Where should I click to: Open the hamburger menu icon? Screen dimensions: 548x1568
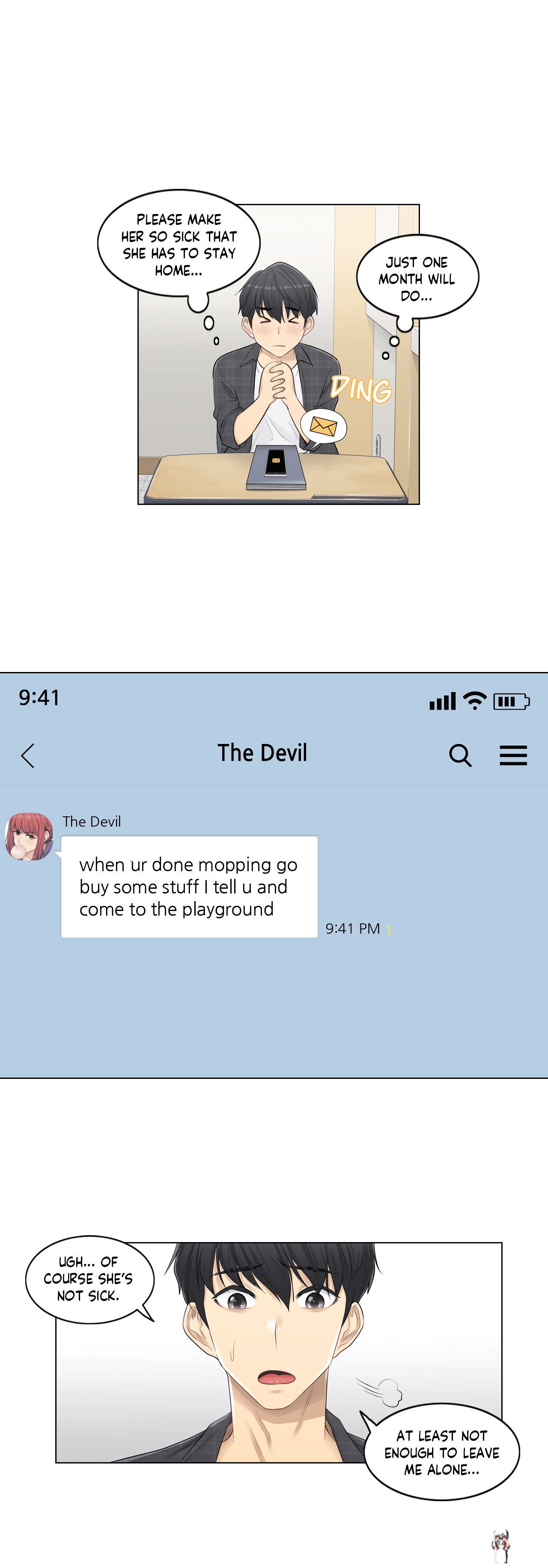click(x=513, y=756)
